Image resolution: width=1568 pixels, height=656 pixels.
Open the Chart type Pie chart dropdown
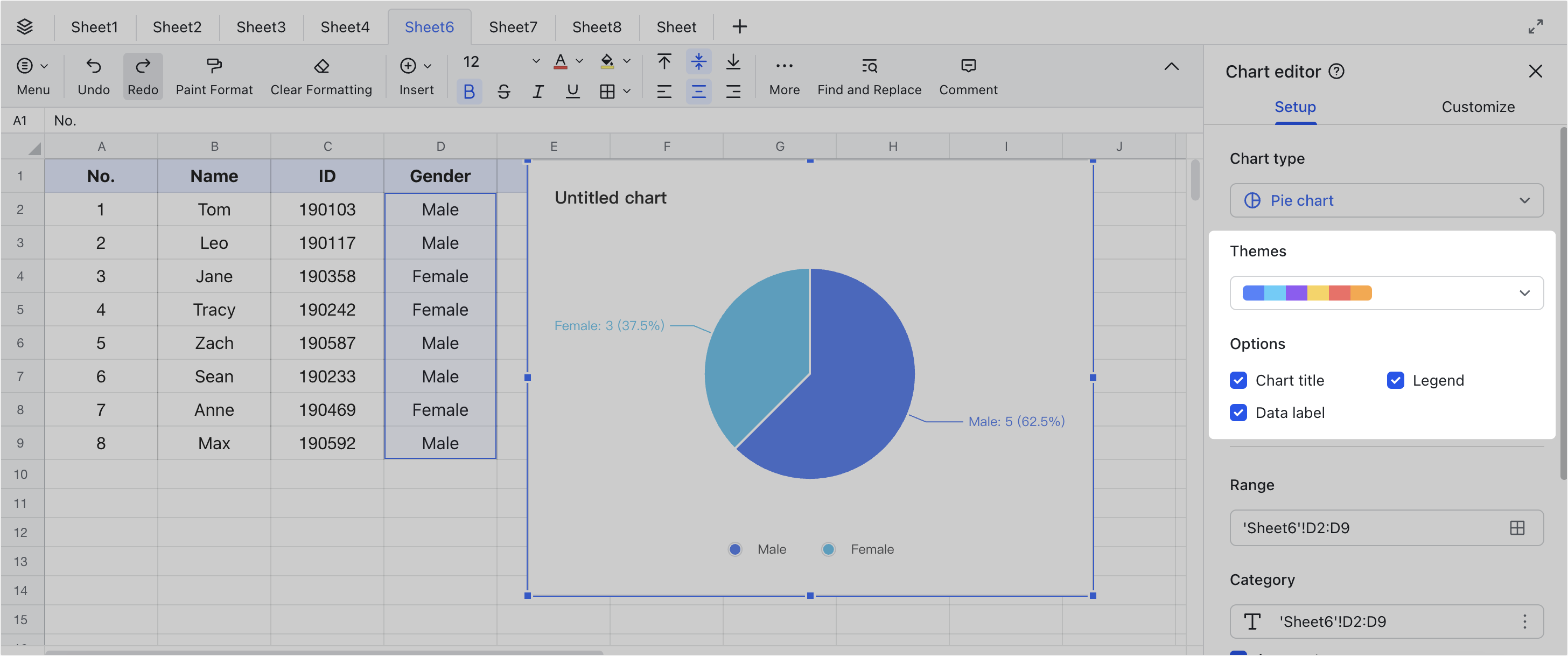(1386, 200)
